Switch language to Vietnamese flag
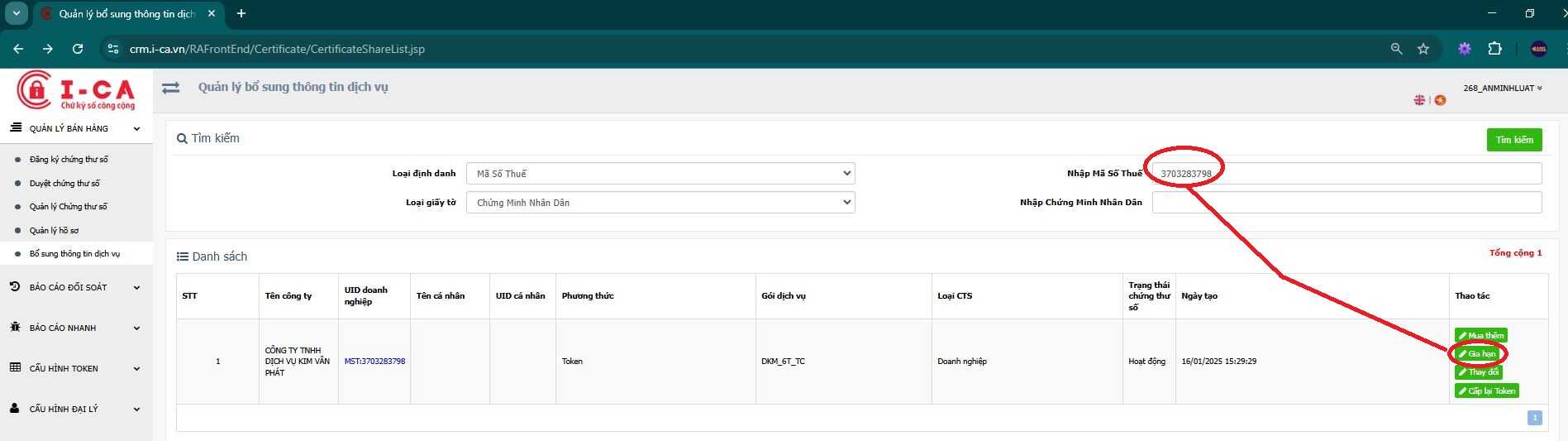The height and width of the screenshot is (441, 1568). [x=1440, y=100]
